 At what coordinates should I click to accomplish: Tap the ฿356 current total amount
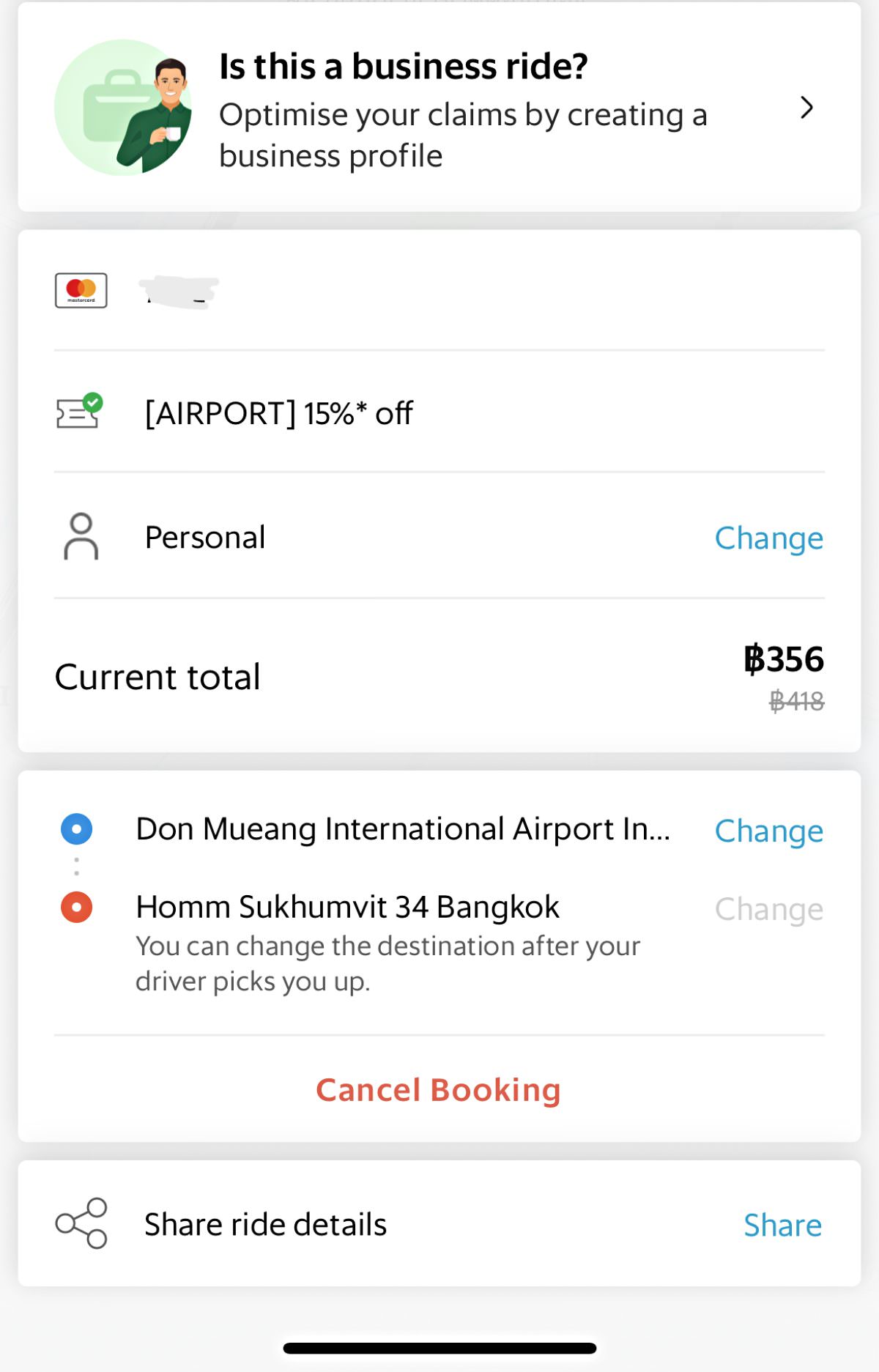(x=784, y=659)
